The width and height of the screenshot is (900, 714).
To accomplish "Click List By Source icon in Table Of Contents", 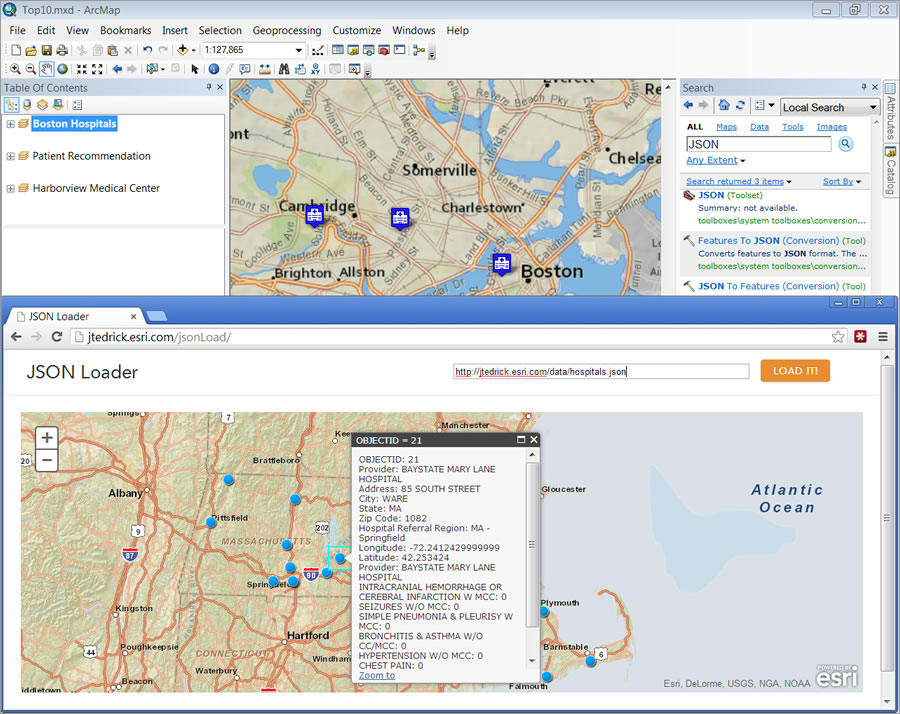I will click(x=27, y=105).
